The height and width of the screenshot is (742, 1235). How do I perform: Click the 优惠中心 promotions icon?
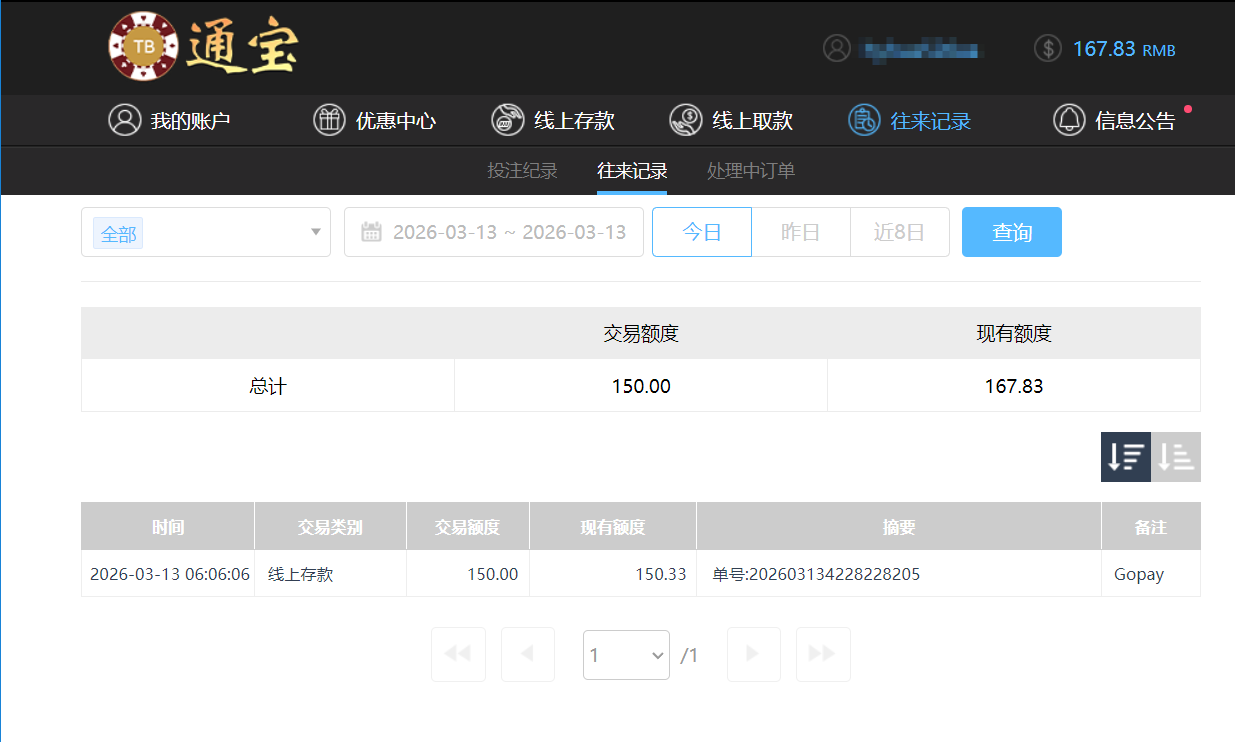pos(329,120)
